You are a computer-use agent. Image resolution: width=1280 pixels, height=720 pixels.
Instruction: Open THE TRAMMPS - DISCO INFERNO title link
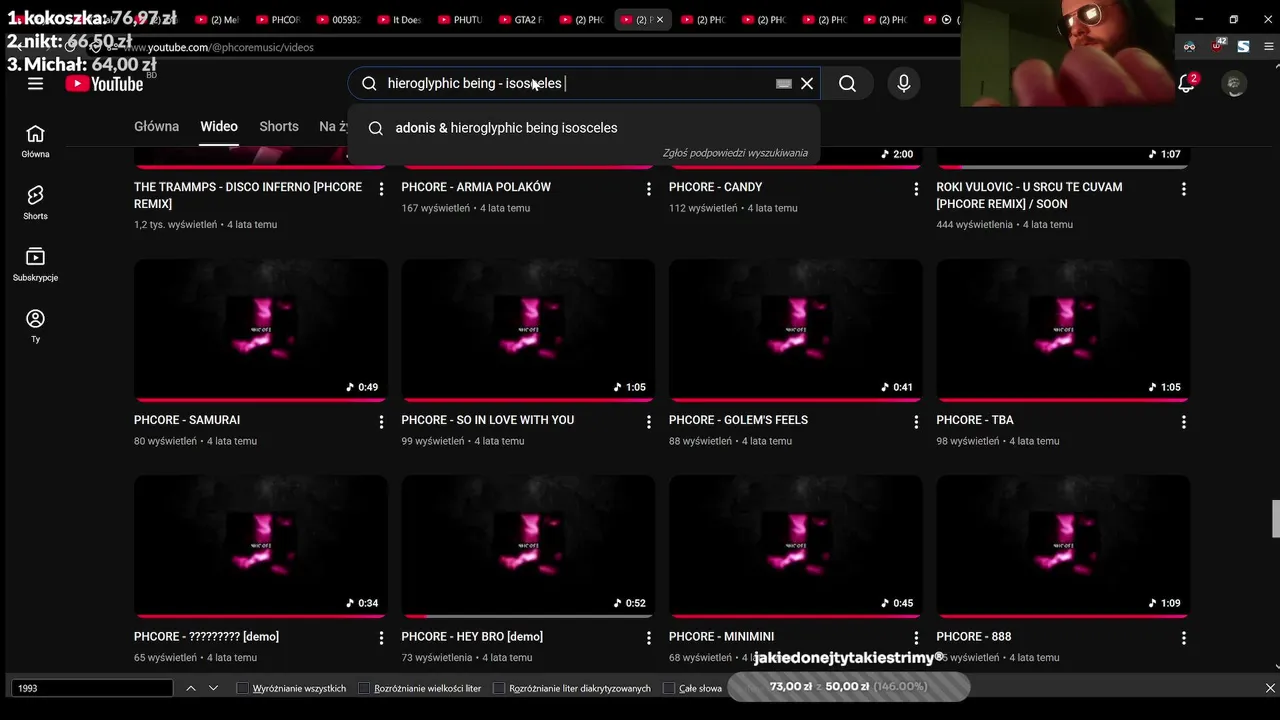pos(248,195)
